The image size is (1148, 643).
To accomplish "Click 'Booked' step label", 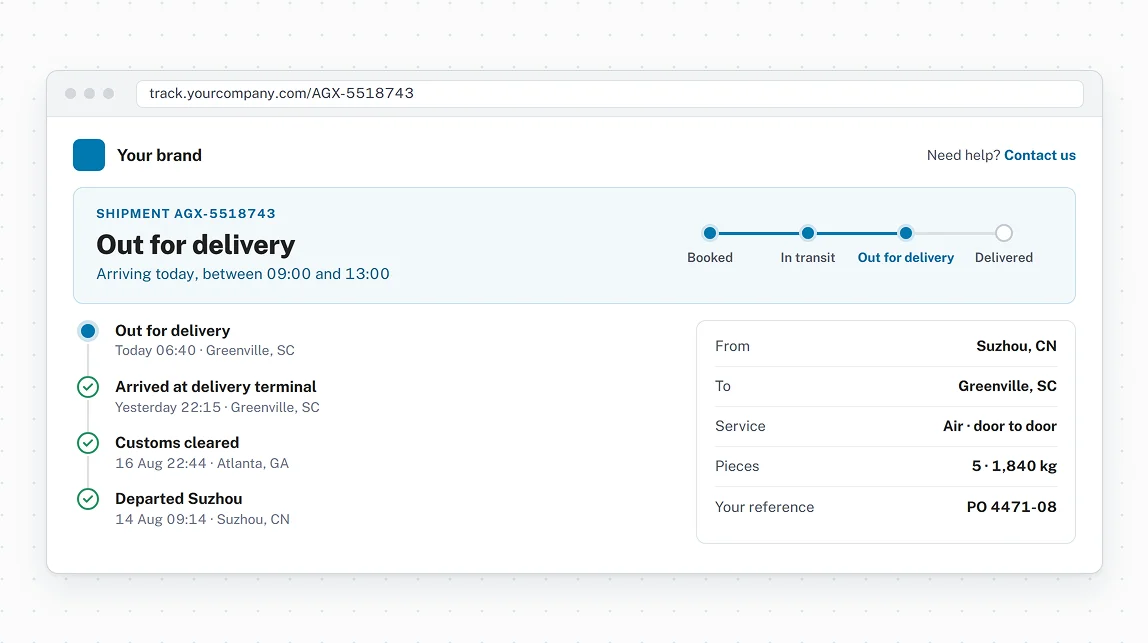I will click(710, 258).
